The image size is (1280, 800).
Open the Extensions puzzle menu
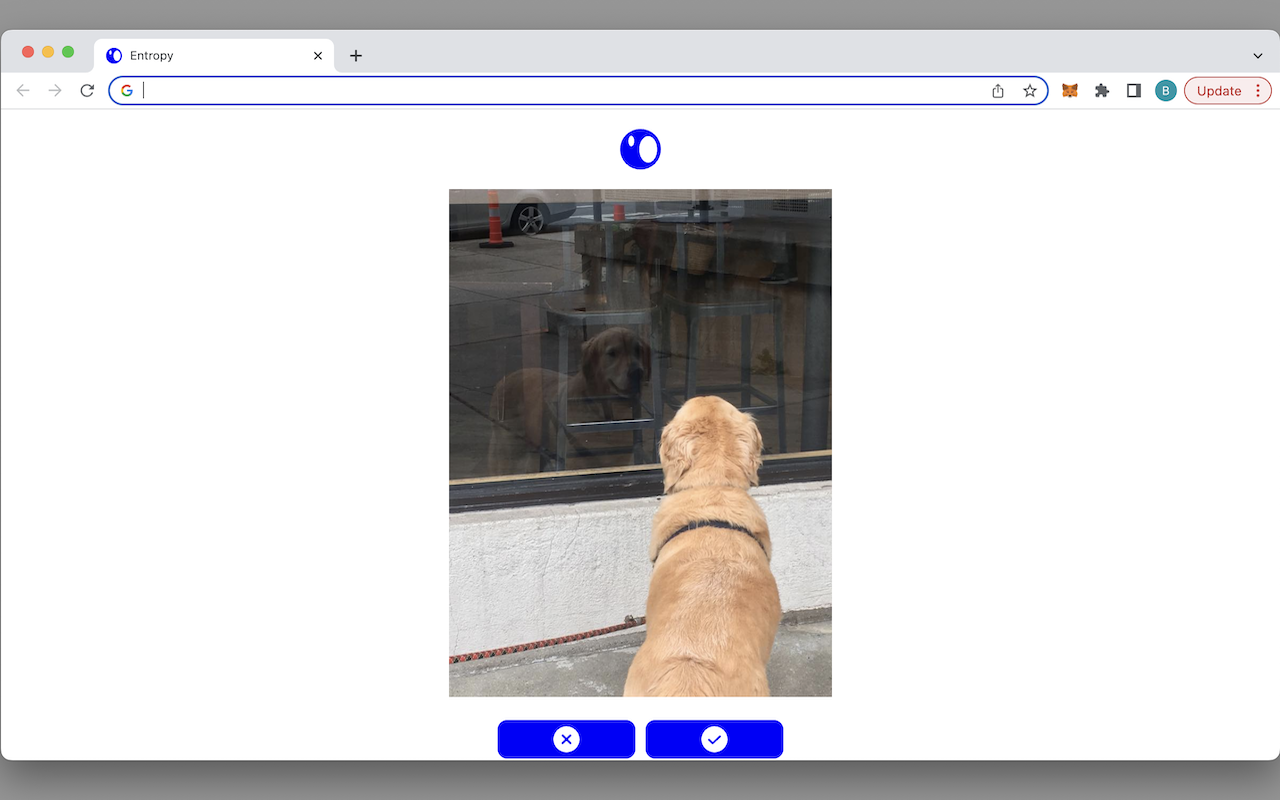click(x=1102, y=91)
